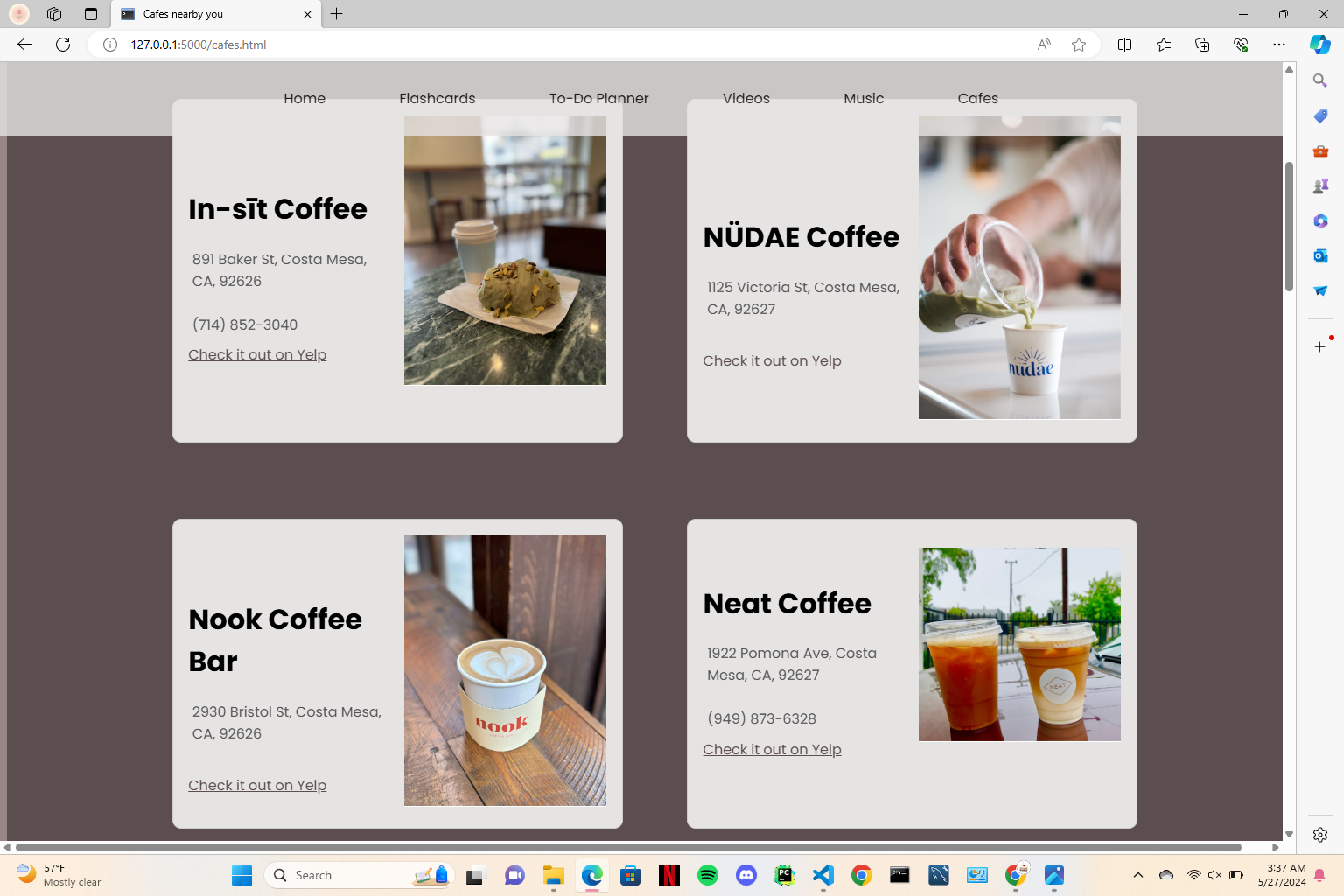Add this page to favorites star
The width and height of the screenshot is (1344, 896).
[1079, 45]
